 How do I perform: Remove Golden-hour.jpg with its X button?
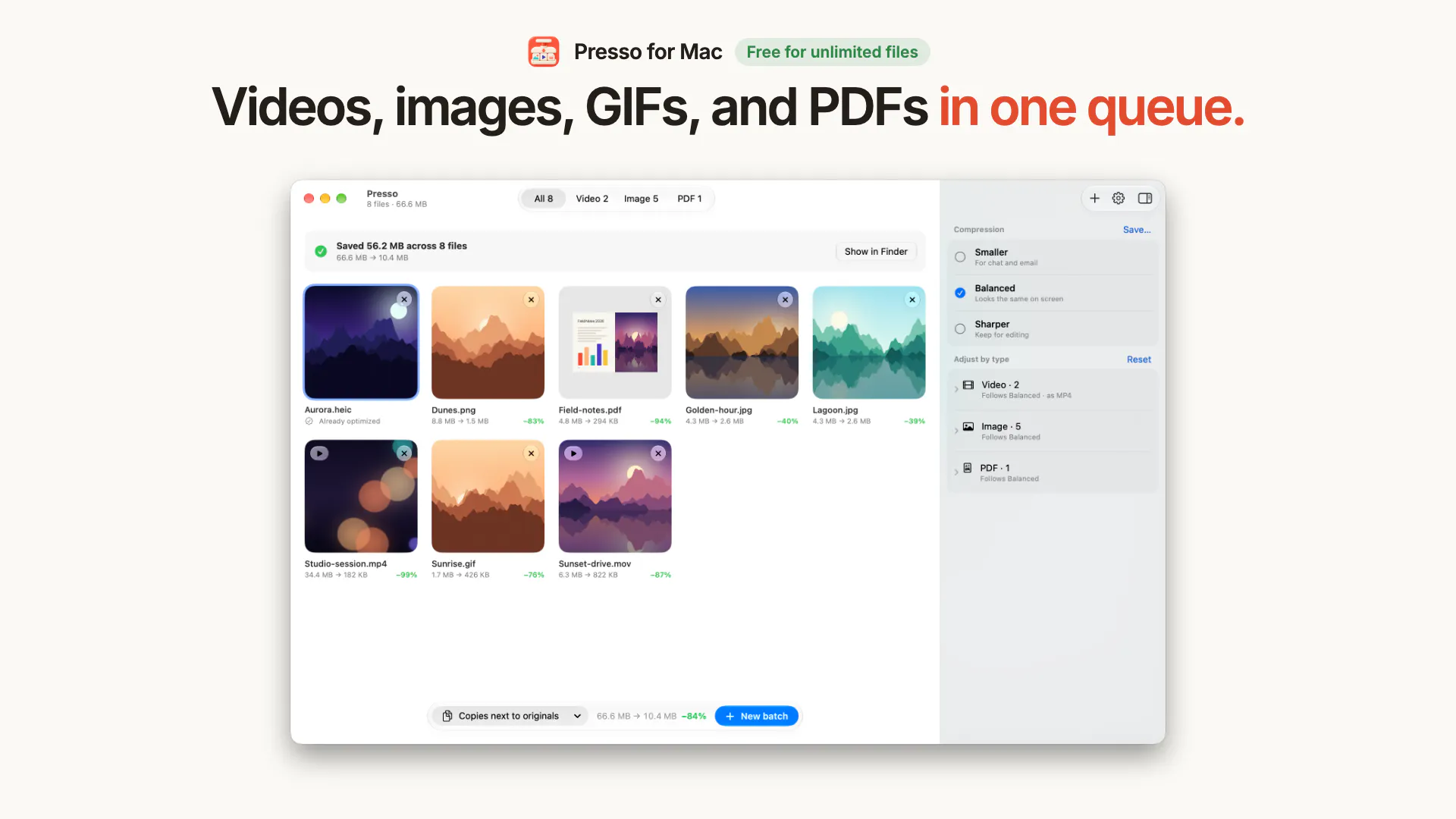[x=786, y=300]
